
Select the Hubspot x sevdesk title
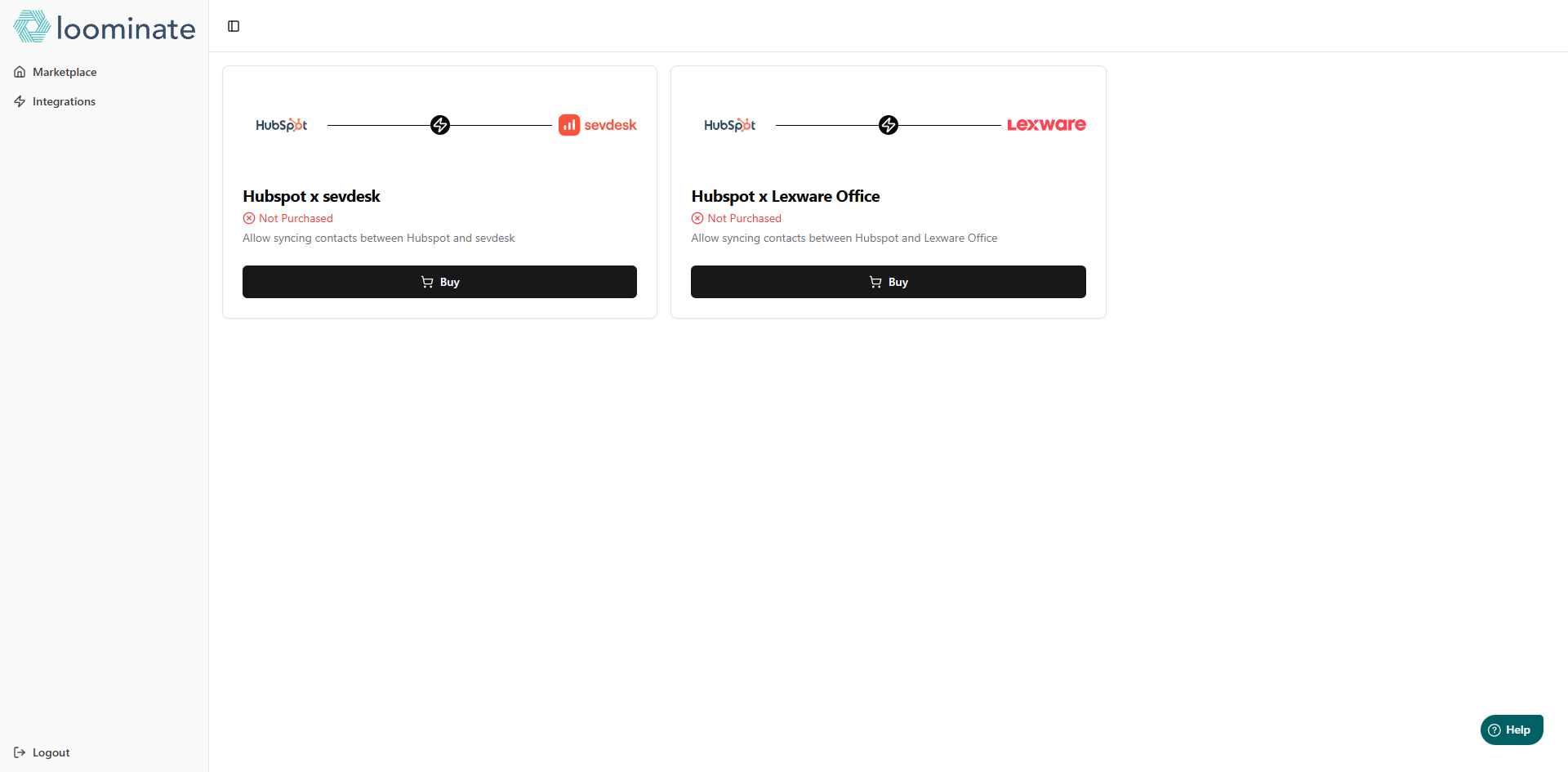pos(311,196)
